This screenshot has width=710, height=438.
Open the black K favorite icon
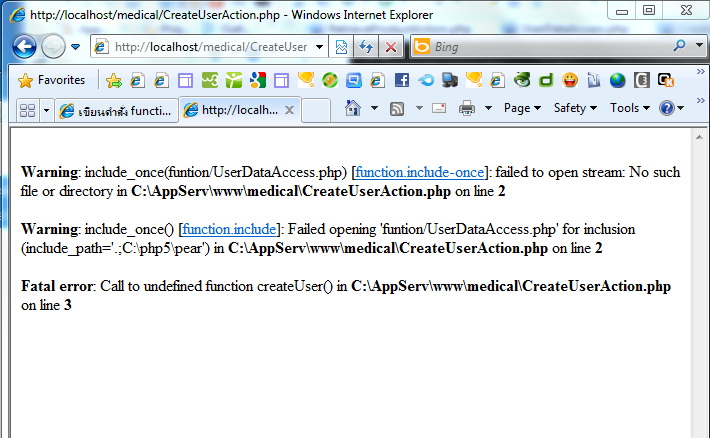[666, 80]
